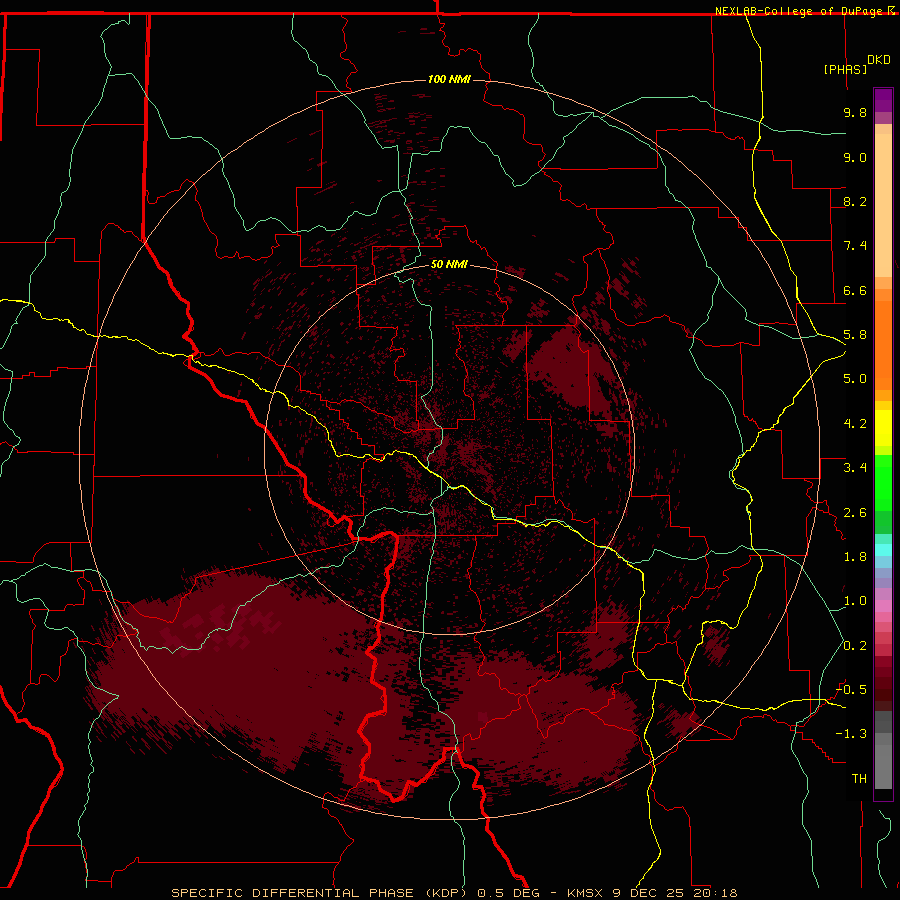This screenshot has height=900, width=900.
Task: Click the KMSX station identifier in the caption
Action: [x=585, y=893]
